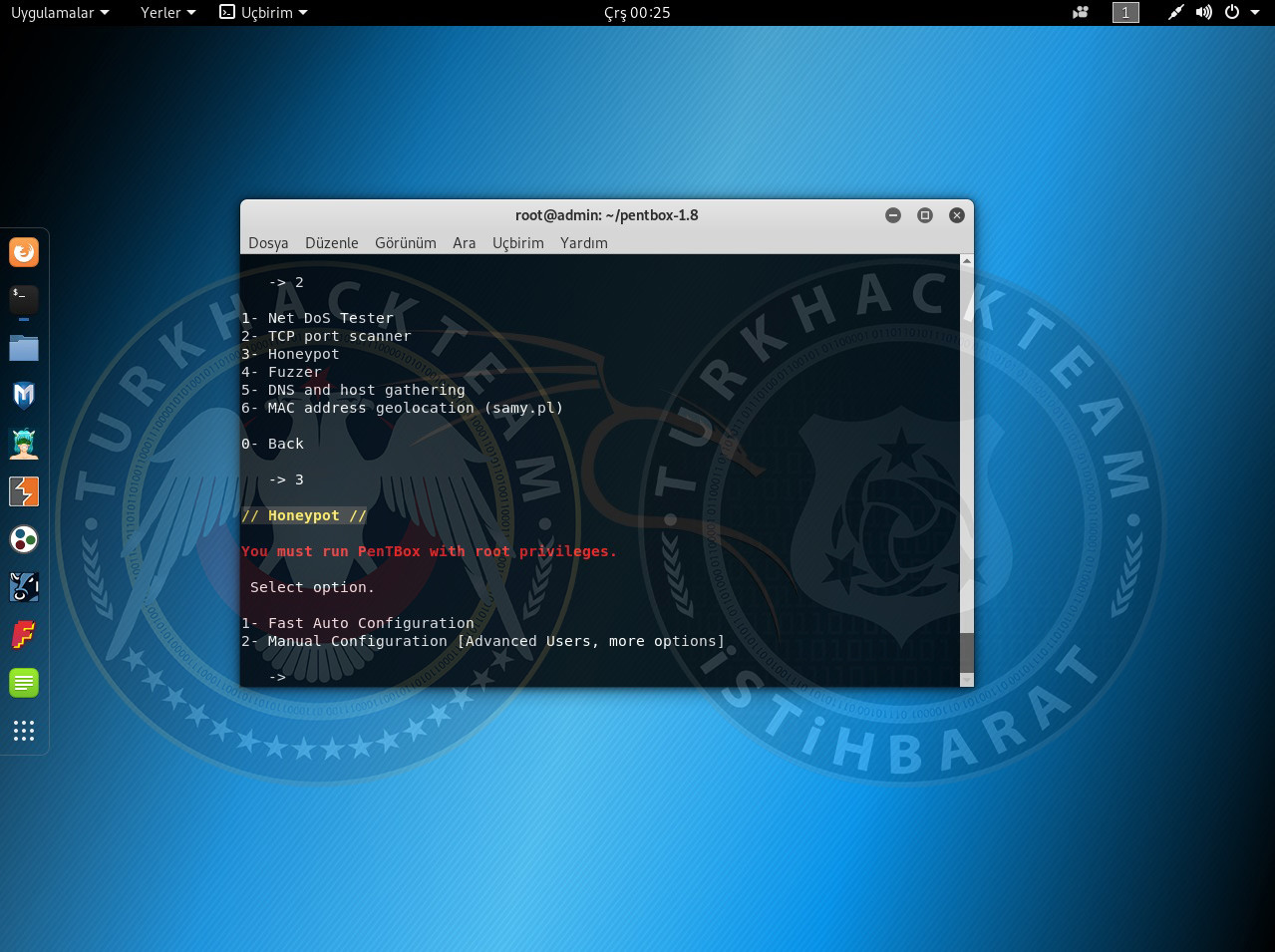Image resolution: width=1275 pixels, height=952 pixels.
Task: Click the '3- Honeypot' menu line
Action: (x=290, y=354)
